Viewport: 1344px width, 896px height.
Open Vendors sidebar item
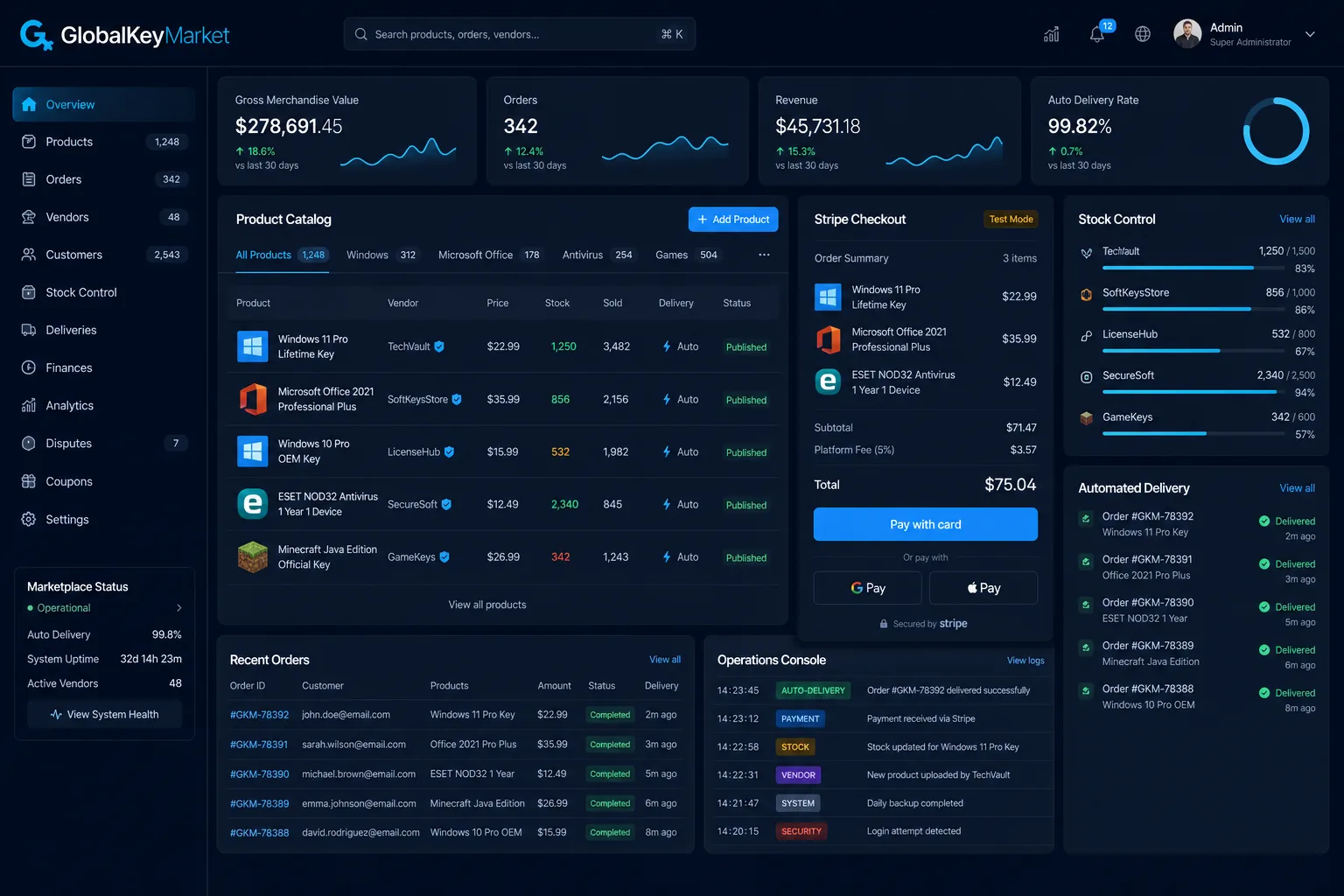[x=103, y=217]
